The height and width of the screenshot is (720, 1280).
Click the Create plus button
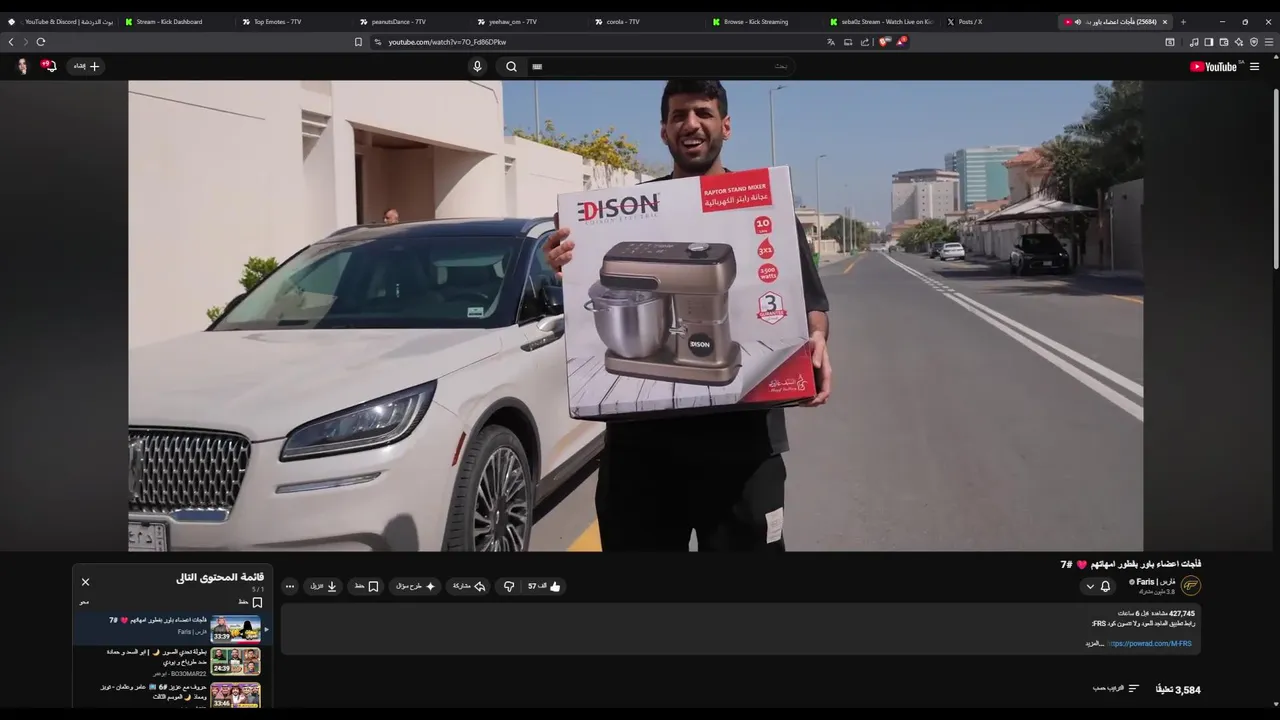(x=87, y=66)
